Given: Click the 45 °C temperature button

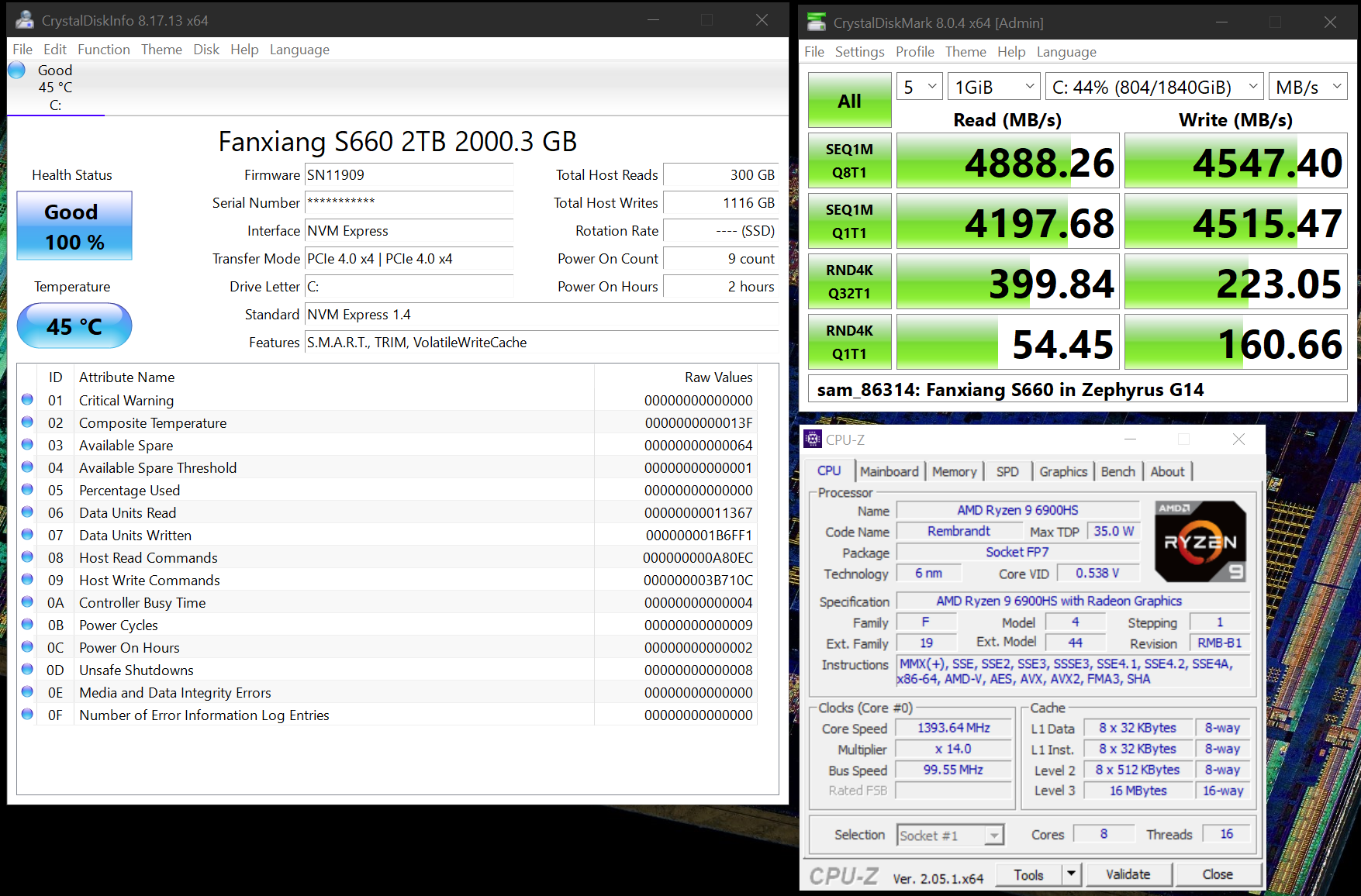Looking at the screenshot, I should click(74, 326).
